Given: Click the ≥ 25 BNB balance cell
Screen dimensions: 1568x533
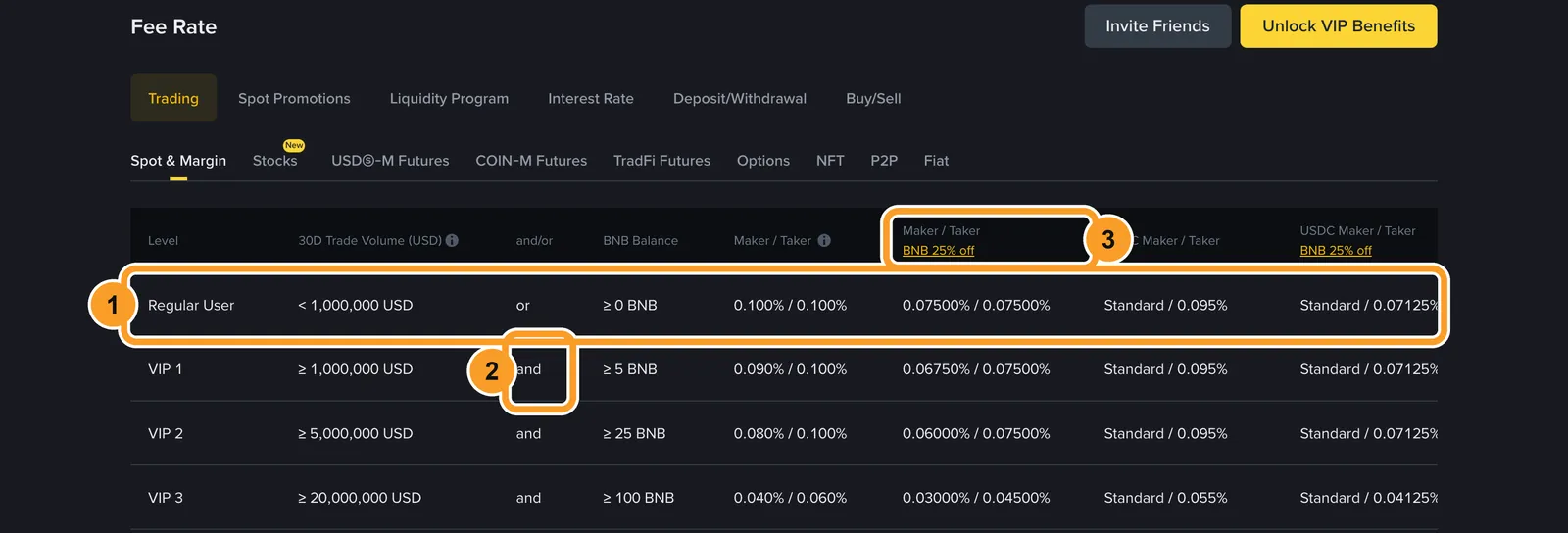Looking at the screenshot, I should pos(634,433).
